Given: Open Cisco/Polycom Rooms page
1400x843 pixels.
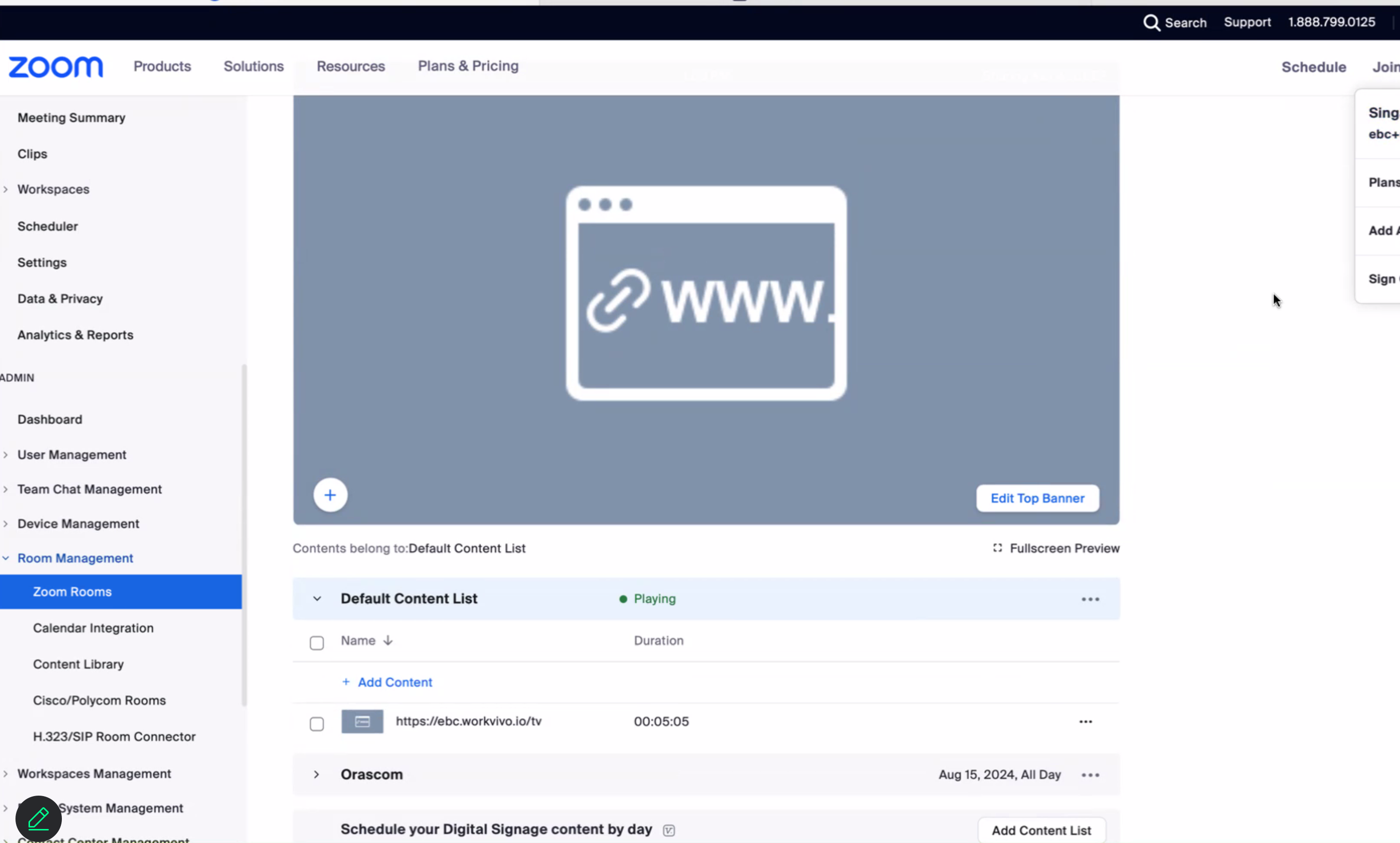Looking at the screenshot, I should pyautogui.click(x=100, y=700).
